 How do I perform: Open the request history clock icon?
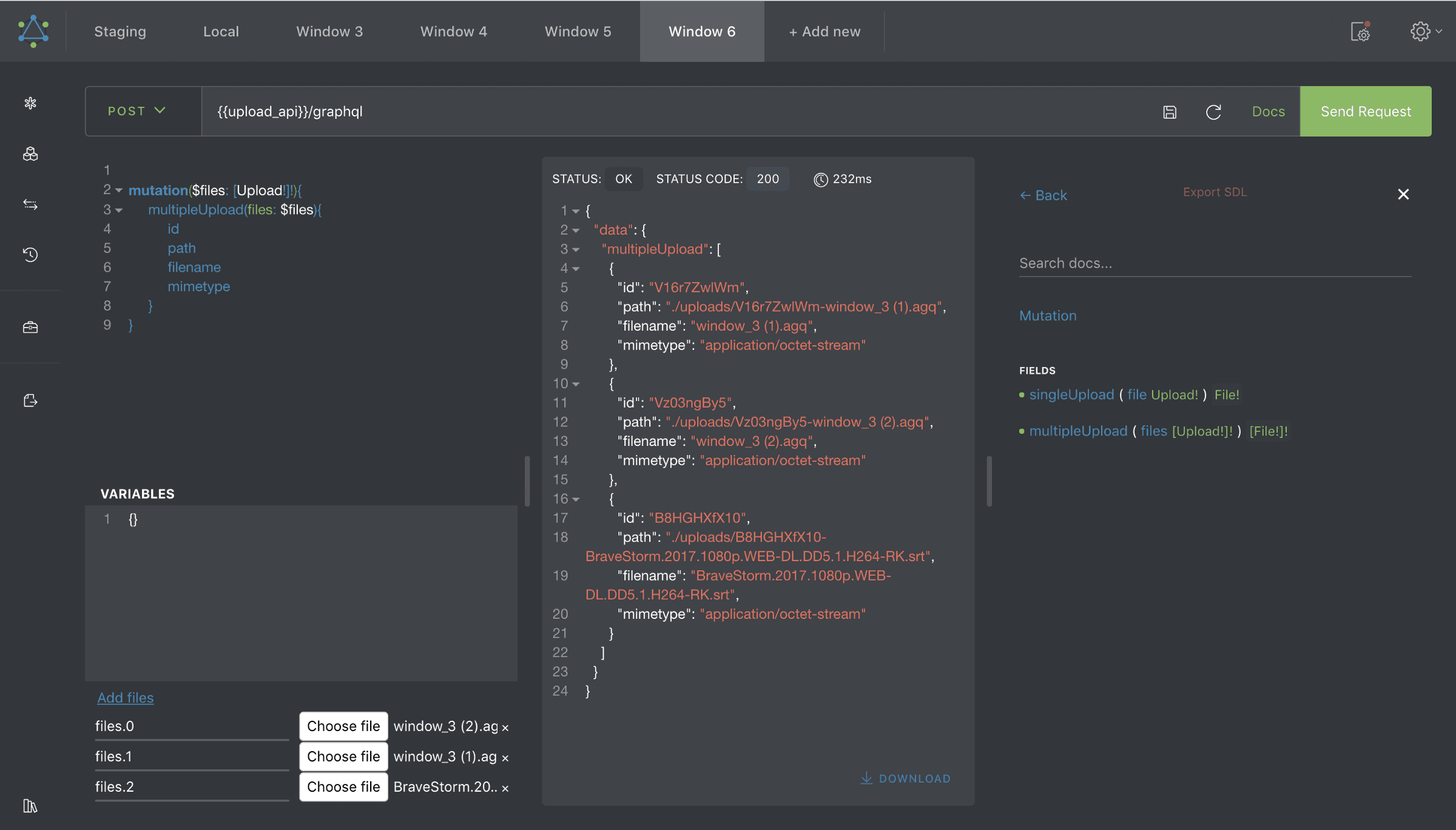click(30, 254)
